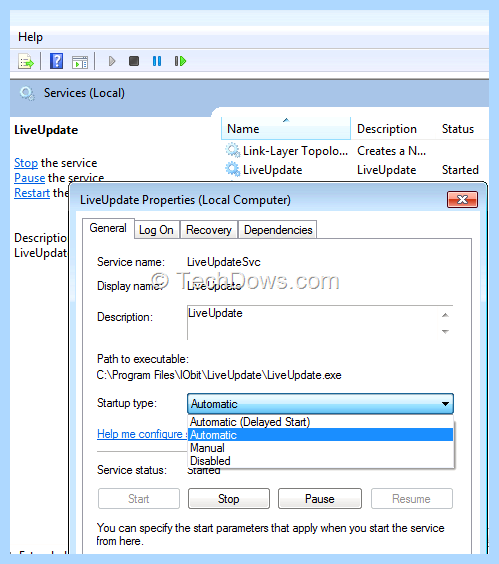Switch to the Log On tab
Viewport: 499px width, 564px height.
156,230
